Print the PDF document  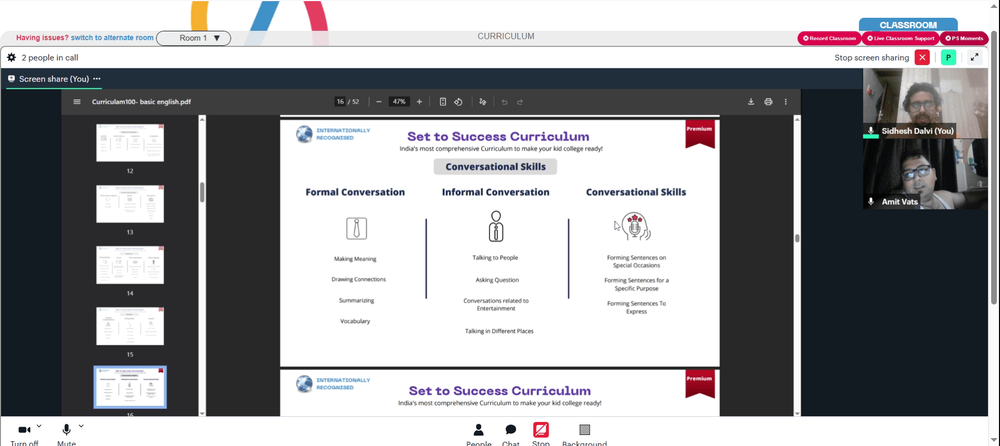pyautogui.click(x=768, y=101)
